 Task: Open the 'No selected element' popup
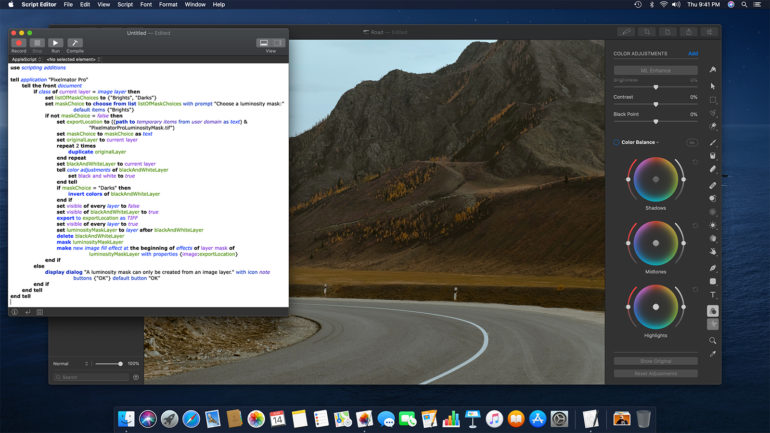coord(73,59)
